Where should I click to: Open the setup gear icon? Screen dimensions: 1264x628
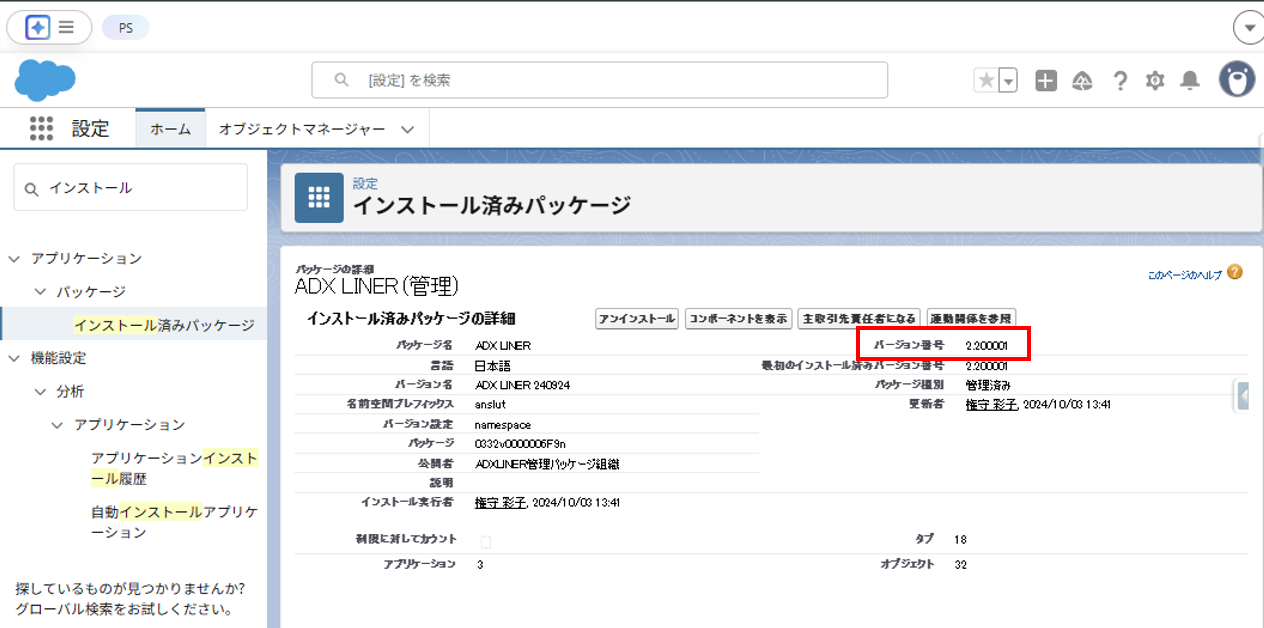pyautogui.click(x=1155, y=81)
